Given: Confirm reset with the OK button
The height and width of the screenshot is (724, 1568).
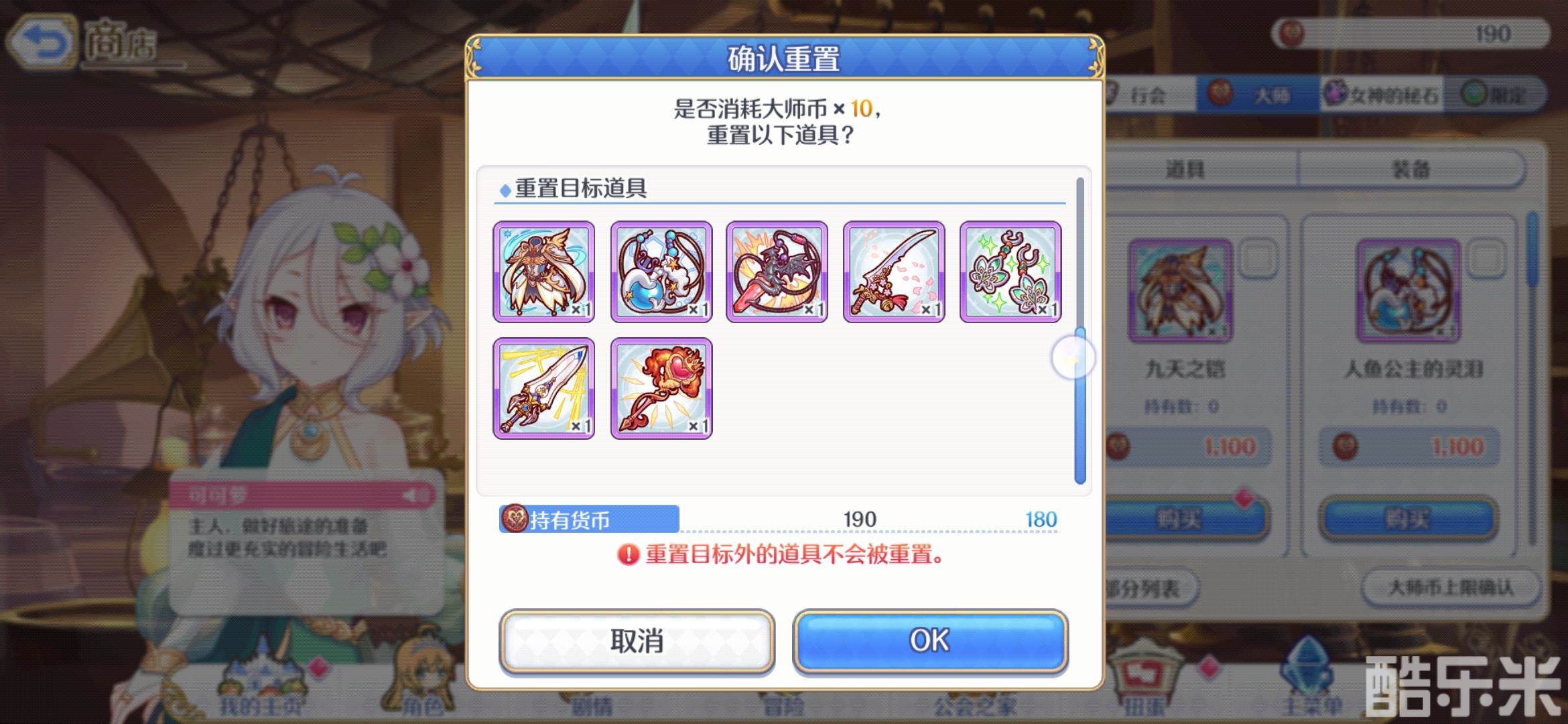Looking at the screenshot, I should [930, 640].
